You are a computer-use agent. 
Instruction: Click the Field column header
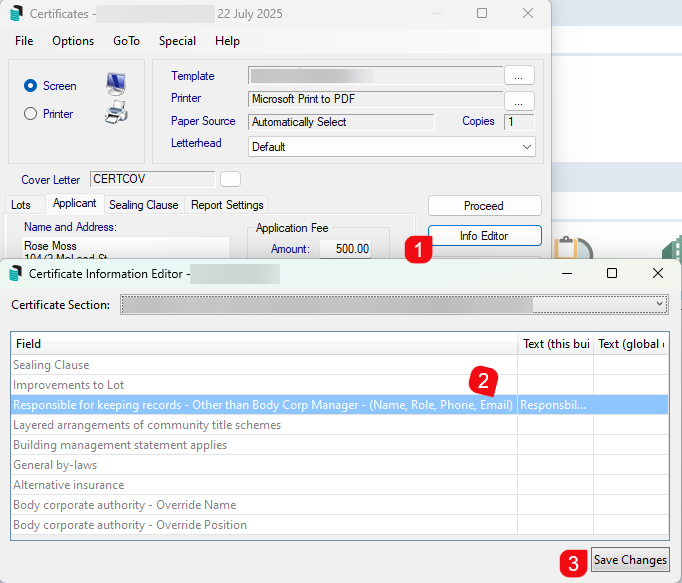[x=264, y=343]
